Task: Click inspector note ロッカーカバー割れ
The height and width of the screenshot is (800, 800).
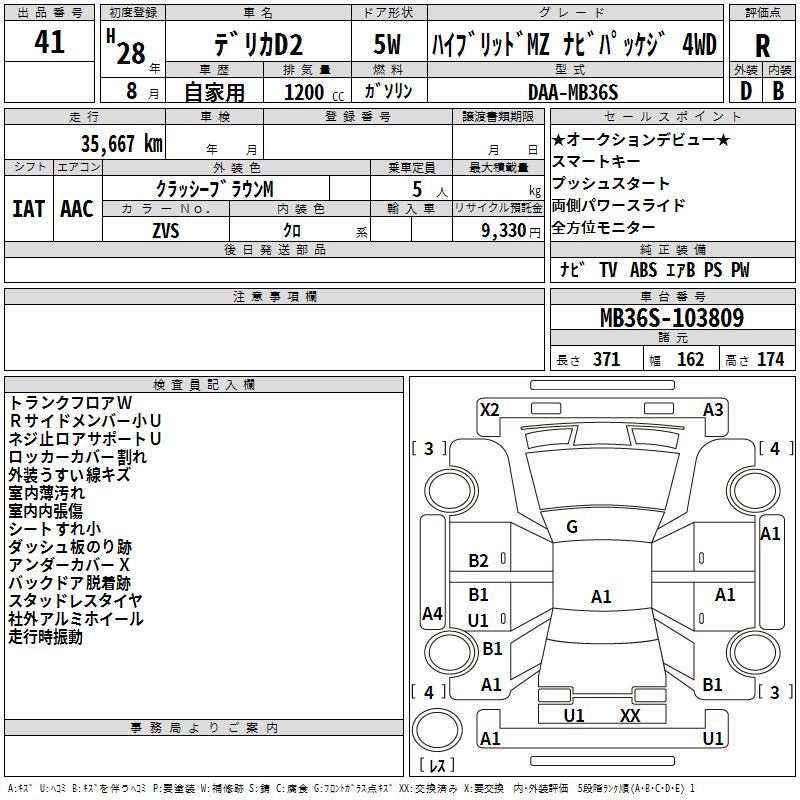Action: [78, 457]
